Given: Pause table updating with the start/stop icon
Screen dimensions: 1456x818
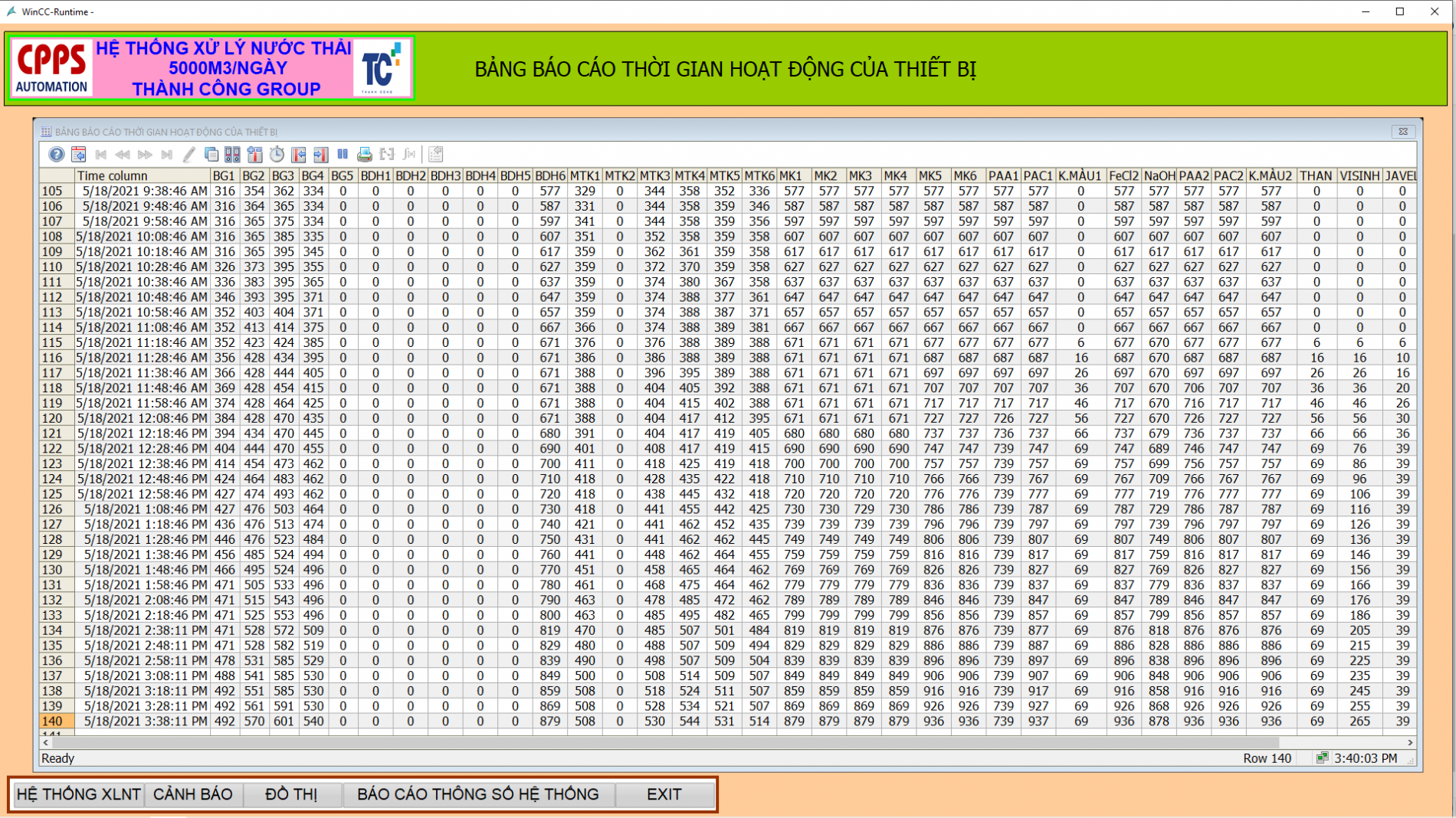Looking at the screenshot, I should point(343,155).
